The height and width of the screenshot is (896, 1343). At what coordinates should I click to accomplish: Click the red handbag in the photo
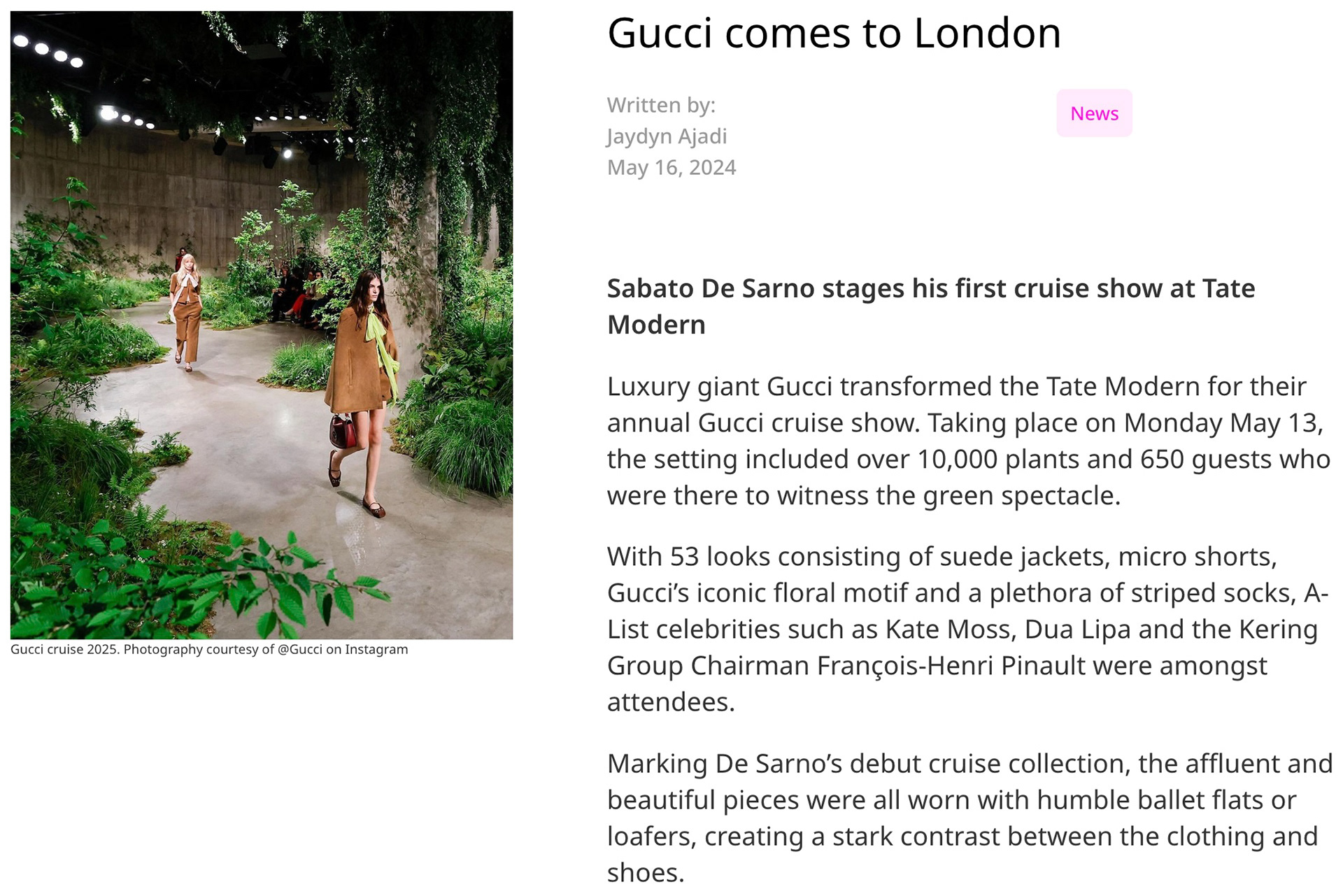pyautogui.click(x=343, y=430)
